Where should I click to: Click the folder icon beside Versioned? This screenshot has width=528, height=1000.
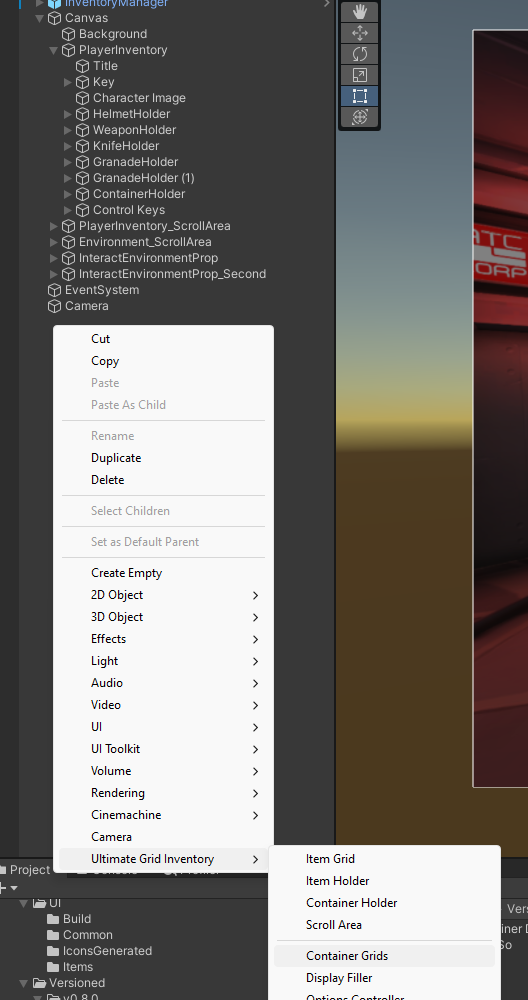[40, 983]
